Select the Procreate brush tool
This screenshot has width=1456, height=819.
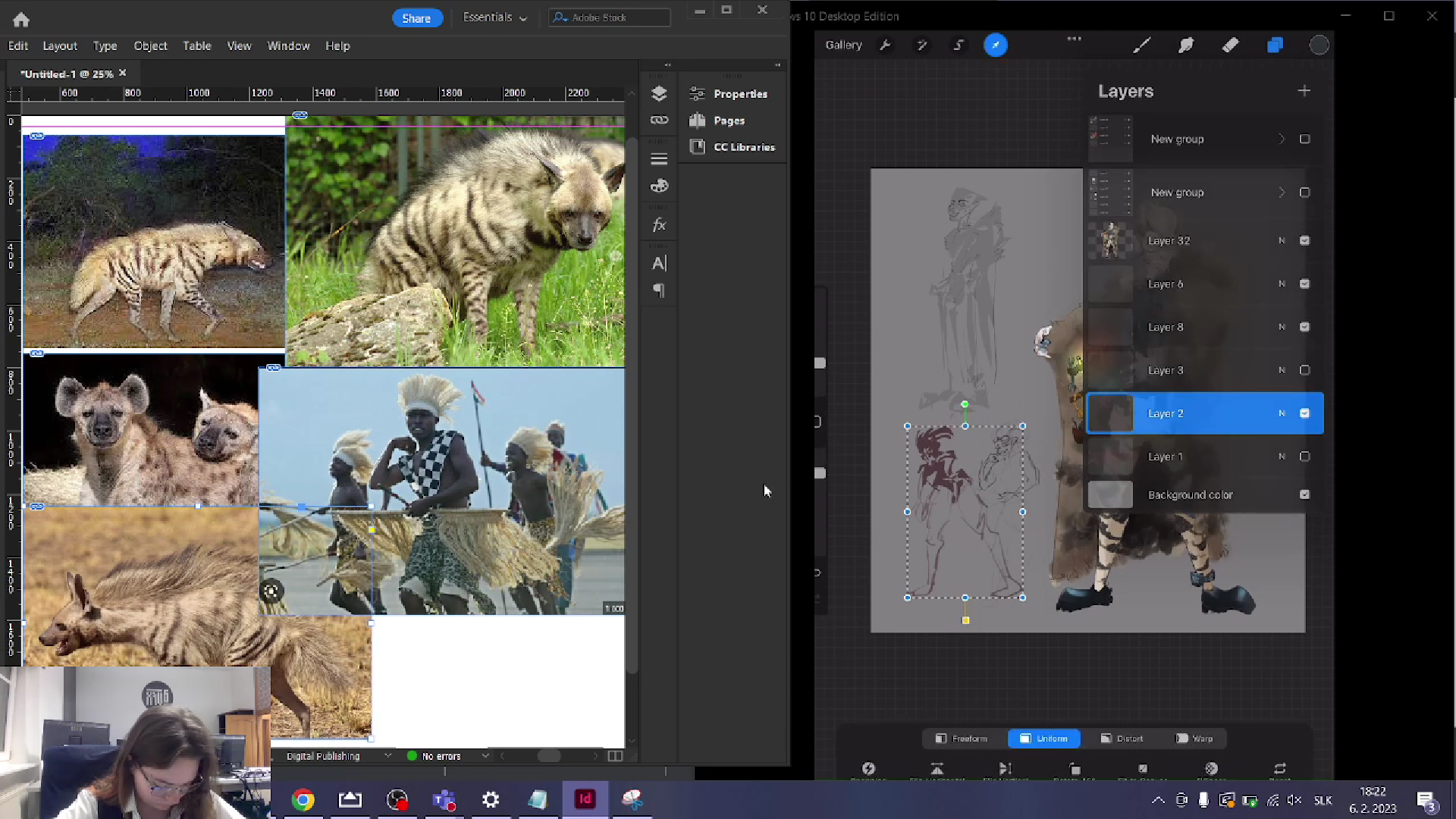pyautogui.click(x=1141, y=45)
